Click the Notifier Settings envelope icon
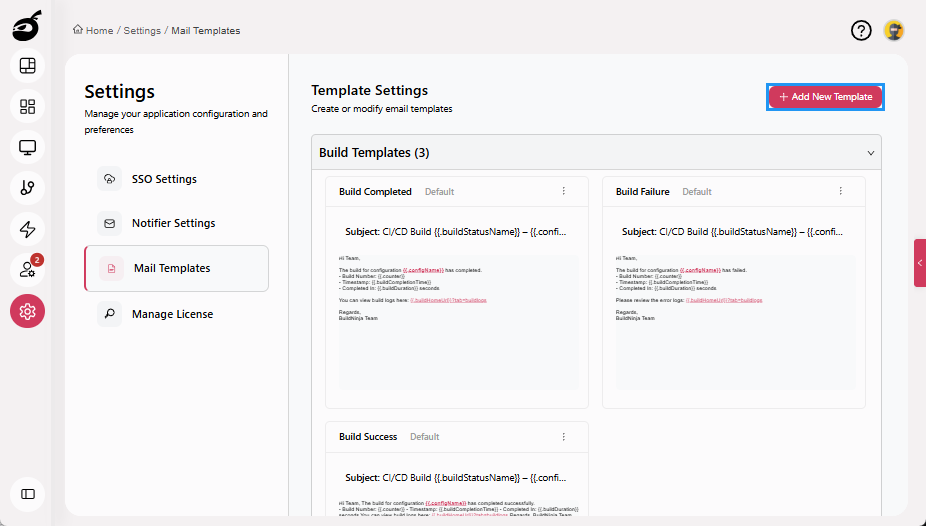 (x=109, y=223)
